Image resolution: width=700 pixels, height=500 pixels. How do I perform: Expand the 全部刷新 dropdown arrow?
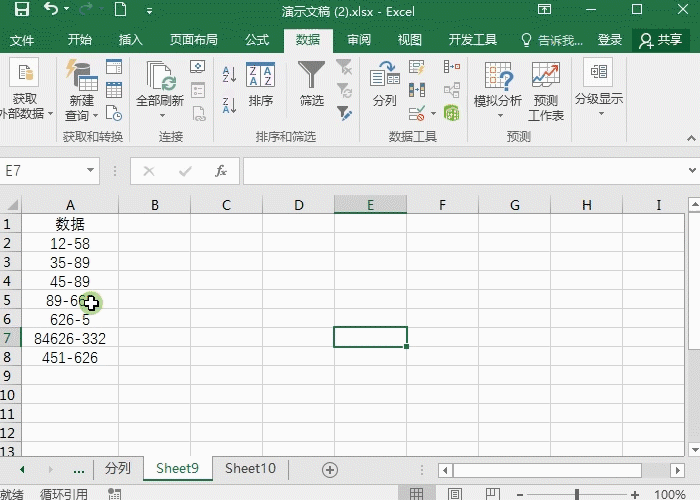click(162, 116)
